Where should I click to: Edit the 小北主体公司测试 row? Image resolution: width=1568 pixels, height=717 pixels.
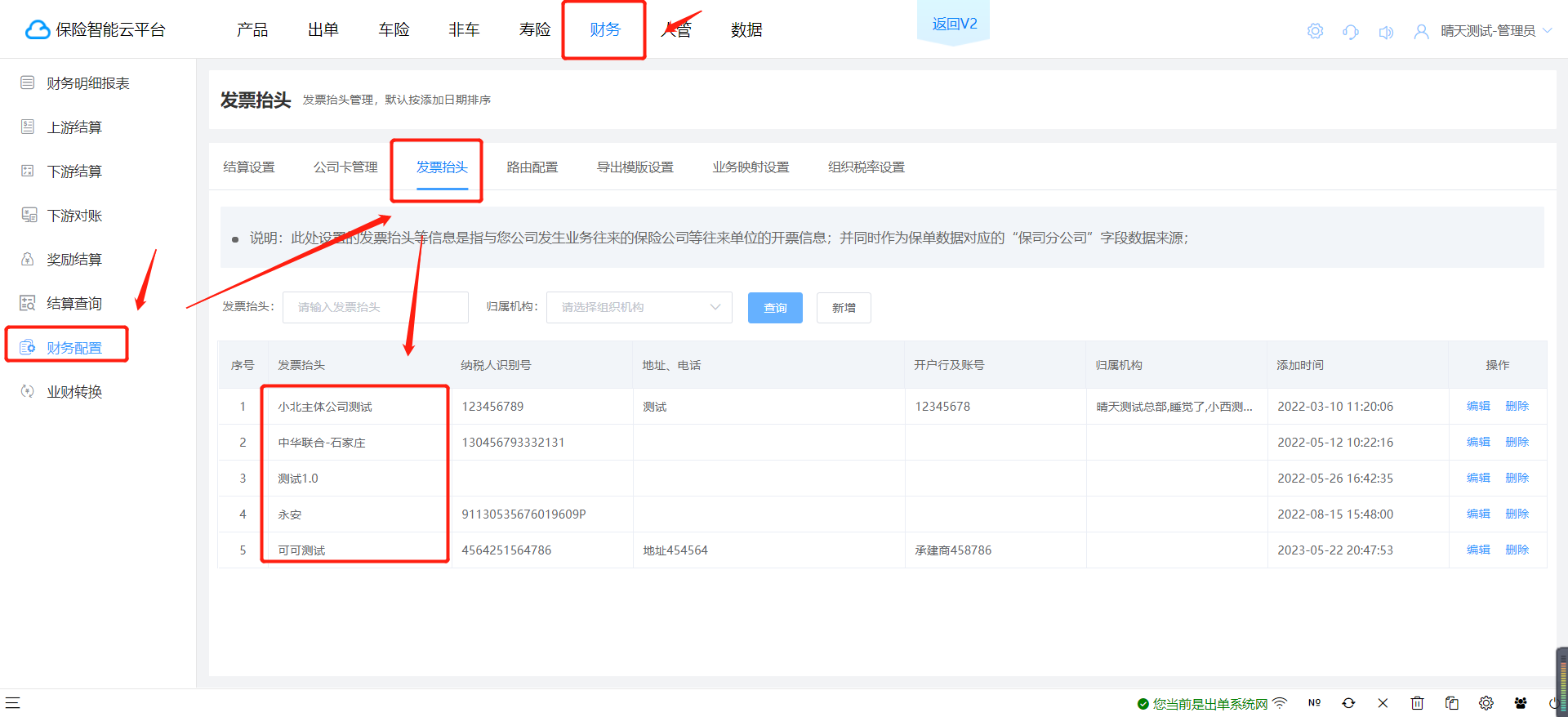1478,406
